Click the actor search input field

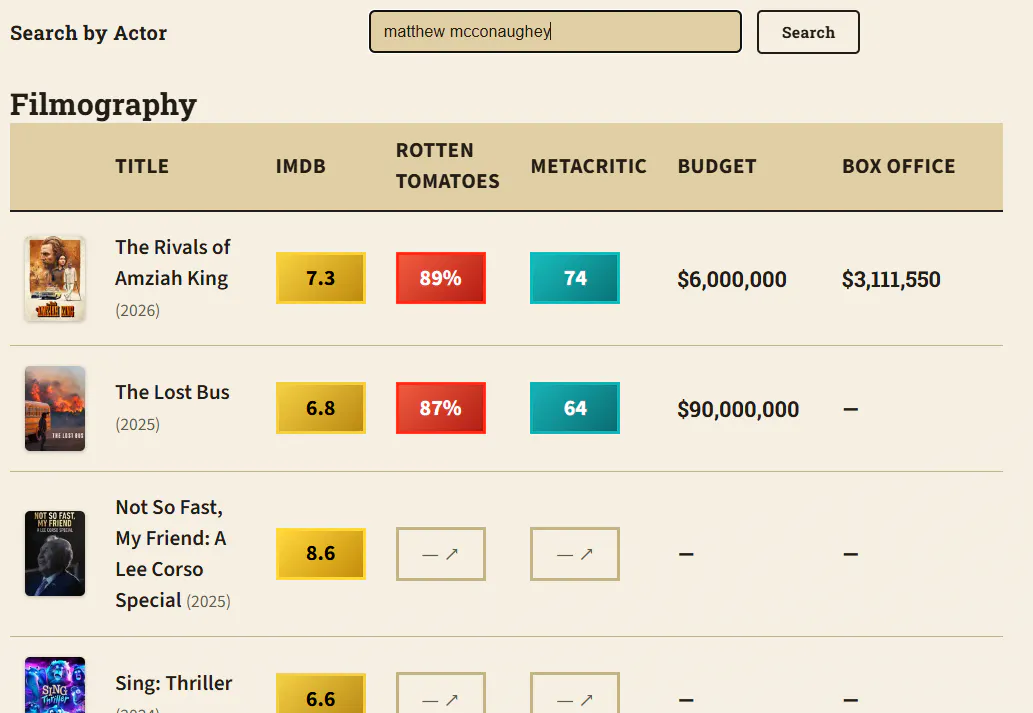[x=555, y=32]
